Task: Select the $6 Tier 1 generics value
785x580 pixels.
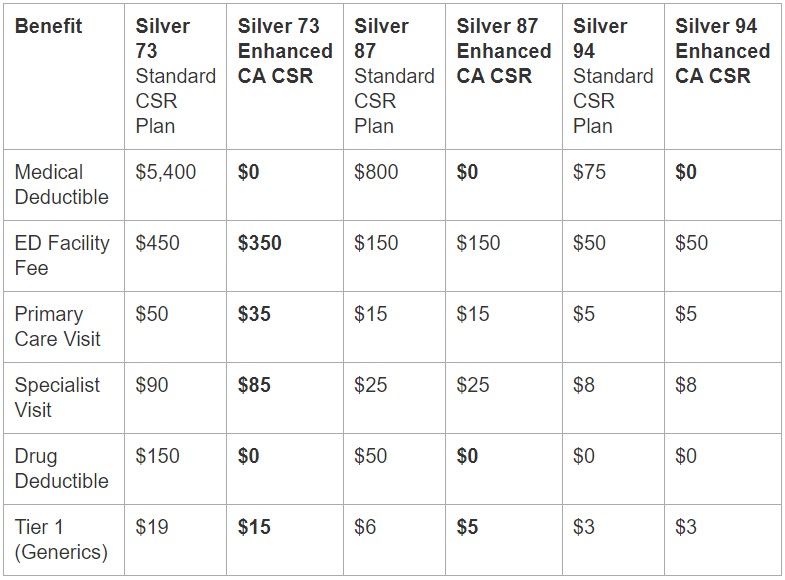Action: coord(365,527)
